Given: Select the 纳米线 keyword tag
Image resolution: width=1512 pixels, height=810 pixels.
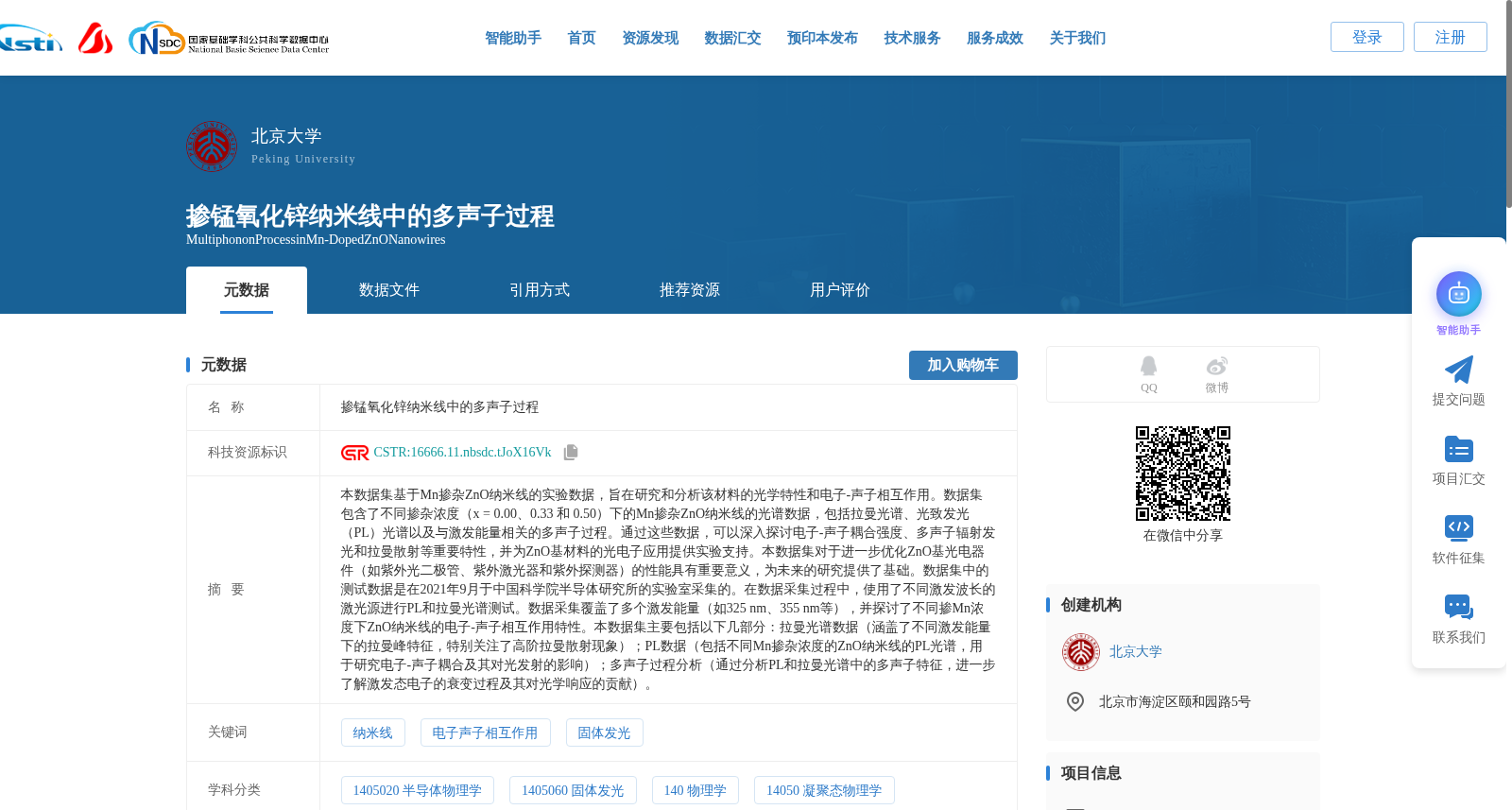Looking at the screenshot, I should pyautogui.click(x=372, y=732).
